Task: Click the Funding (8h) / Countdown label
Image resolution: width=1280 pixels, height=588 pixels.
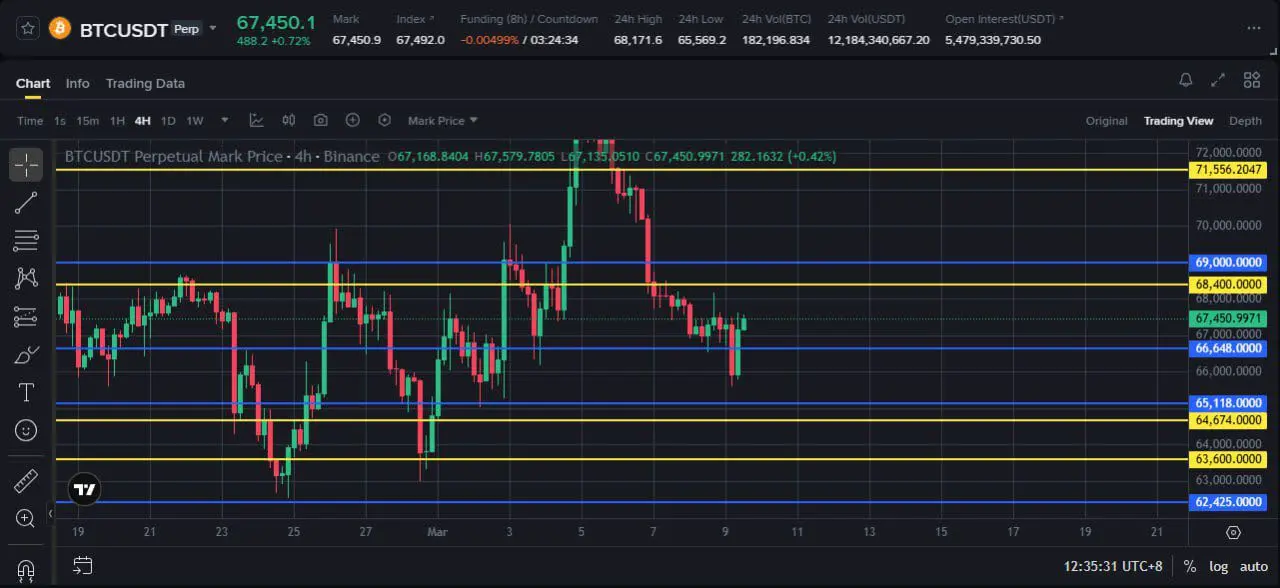Action: click(529, 19)
